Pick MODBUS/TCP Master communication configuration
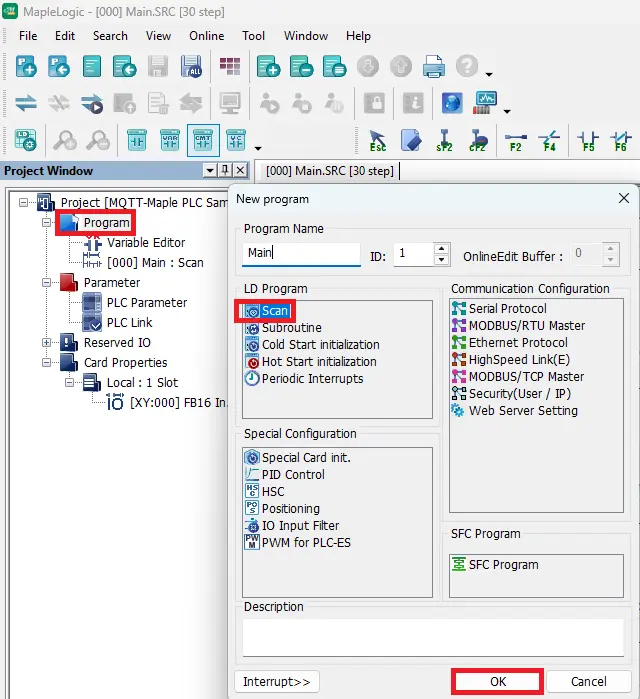 click(526, 376)
